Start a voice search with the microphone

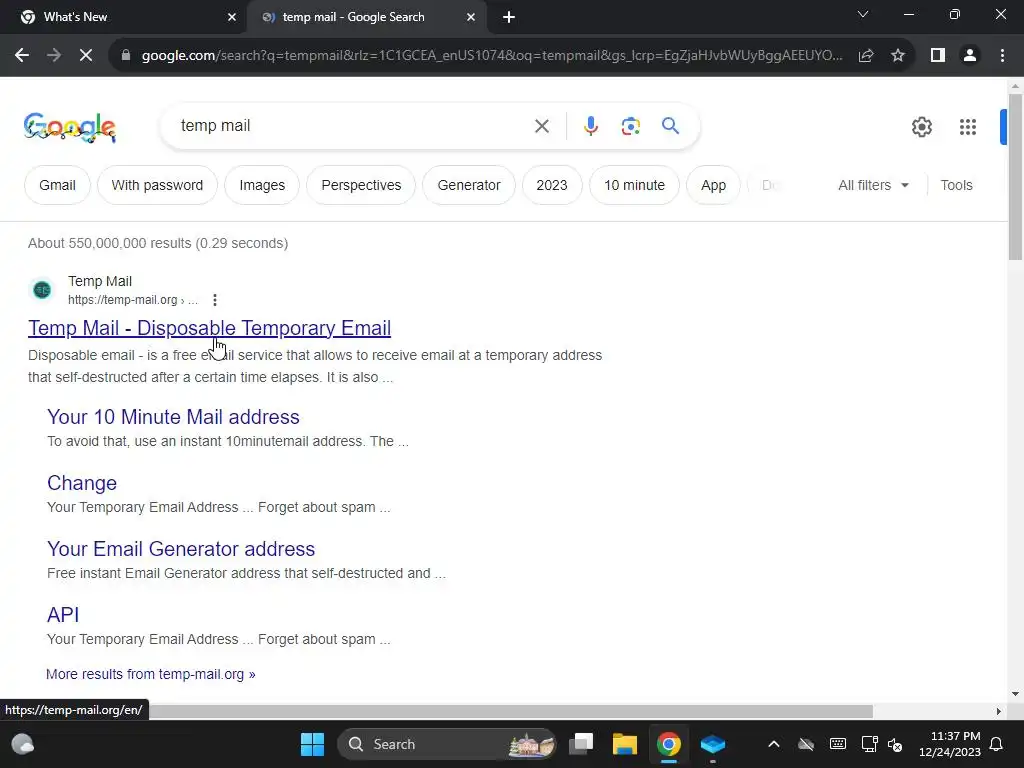pyautogui.click(x=591, y=126)
